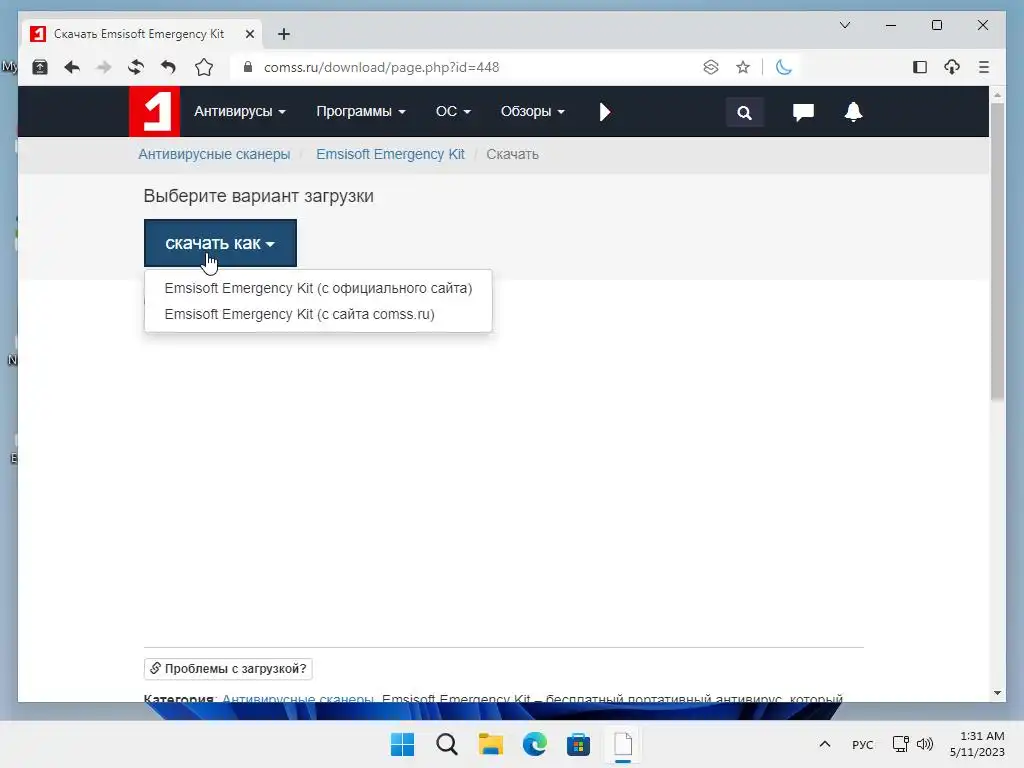The width and height of the screenshot is (1024, 768).
Task: Click the white play arrow in the site menu
Action: click(605, 112)
